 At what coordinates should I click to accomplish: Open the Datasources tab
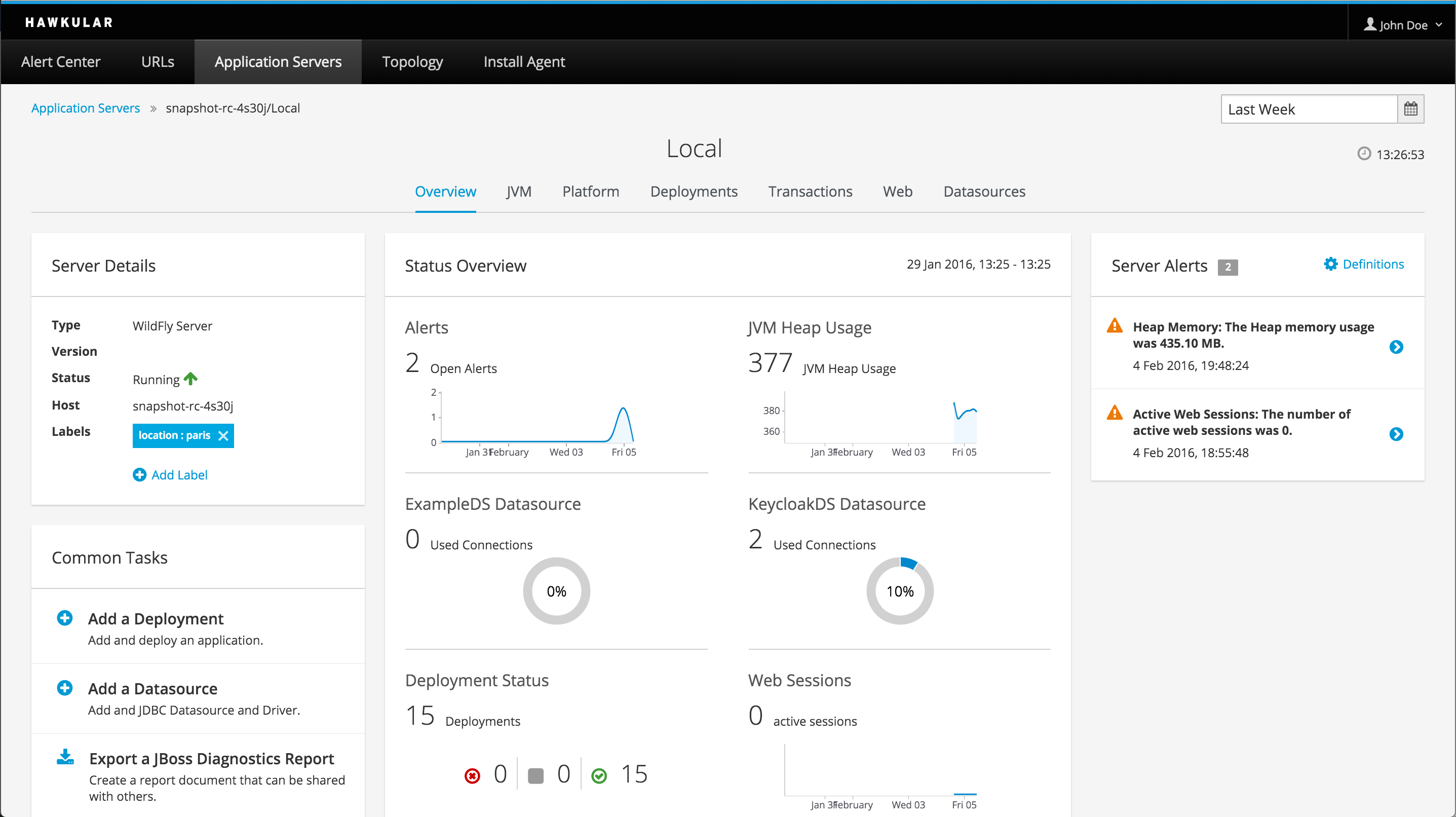984,192
